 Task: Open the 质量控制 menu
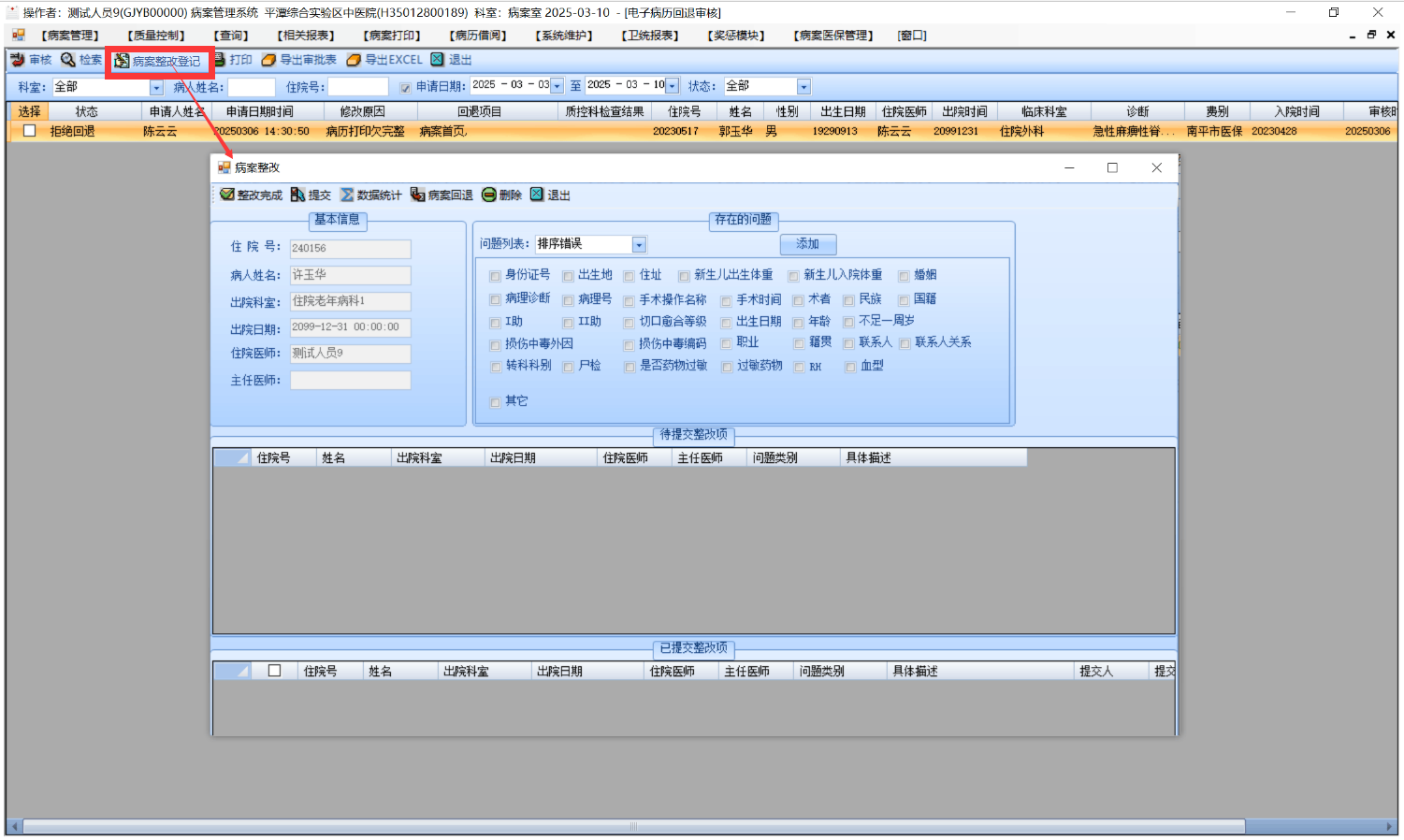pyautogui.click(x=156, y=36)
